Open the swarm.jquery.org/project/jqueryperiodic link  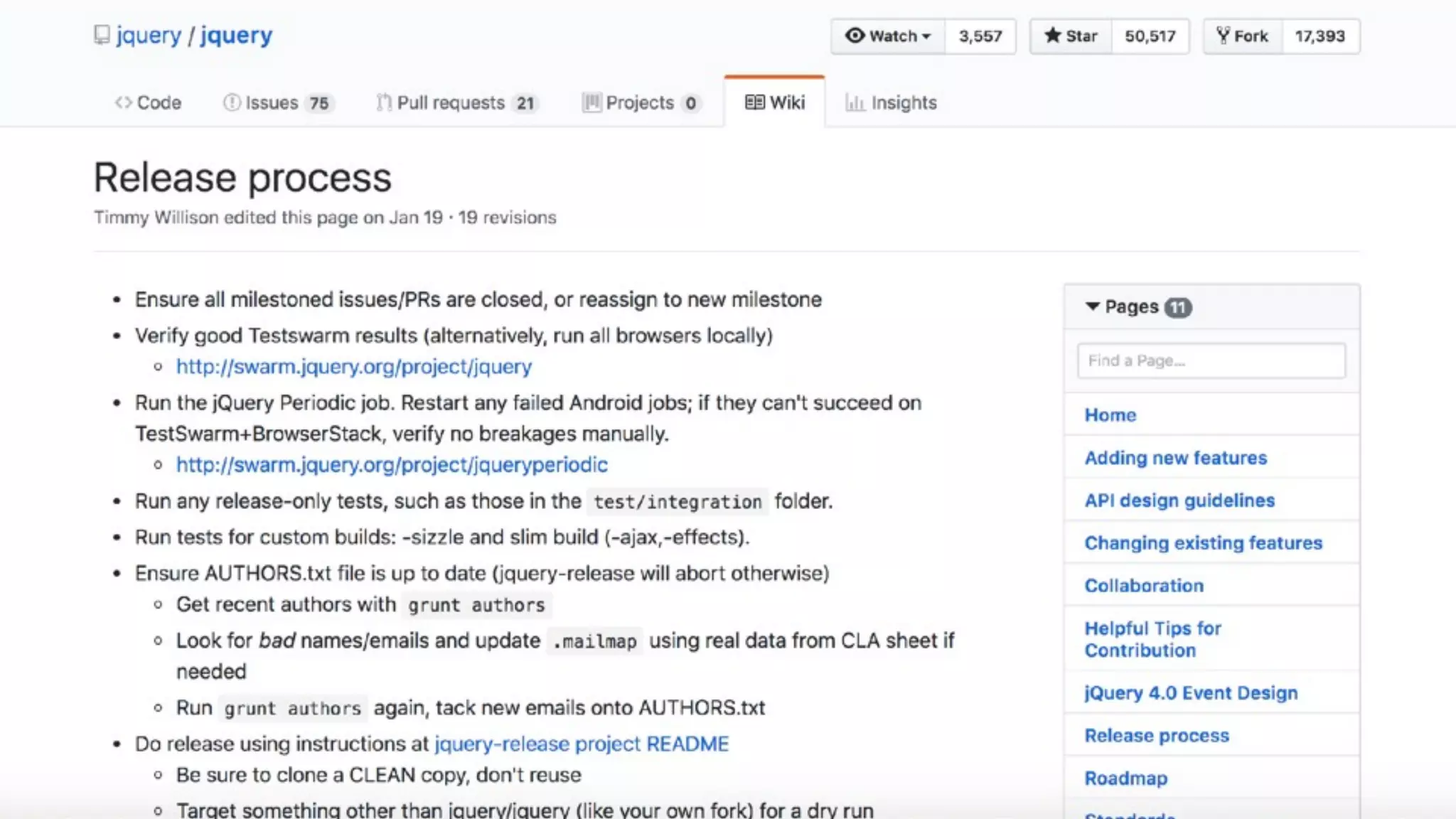coord(392,465)
